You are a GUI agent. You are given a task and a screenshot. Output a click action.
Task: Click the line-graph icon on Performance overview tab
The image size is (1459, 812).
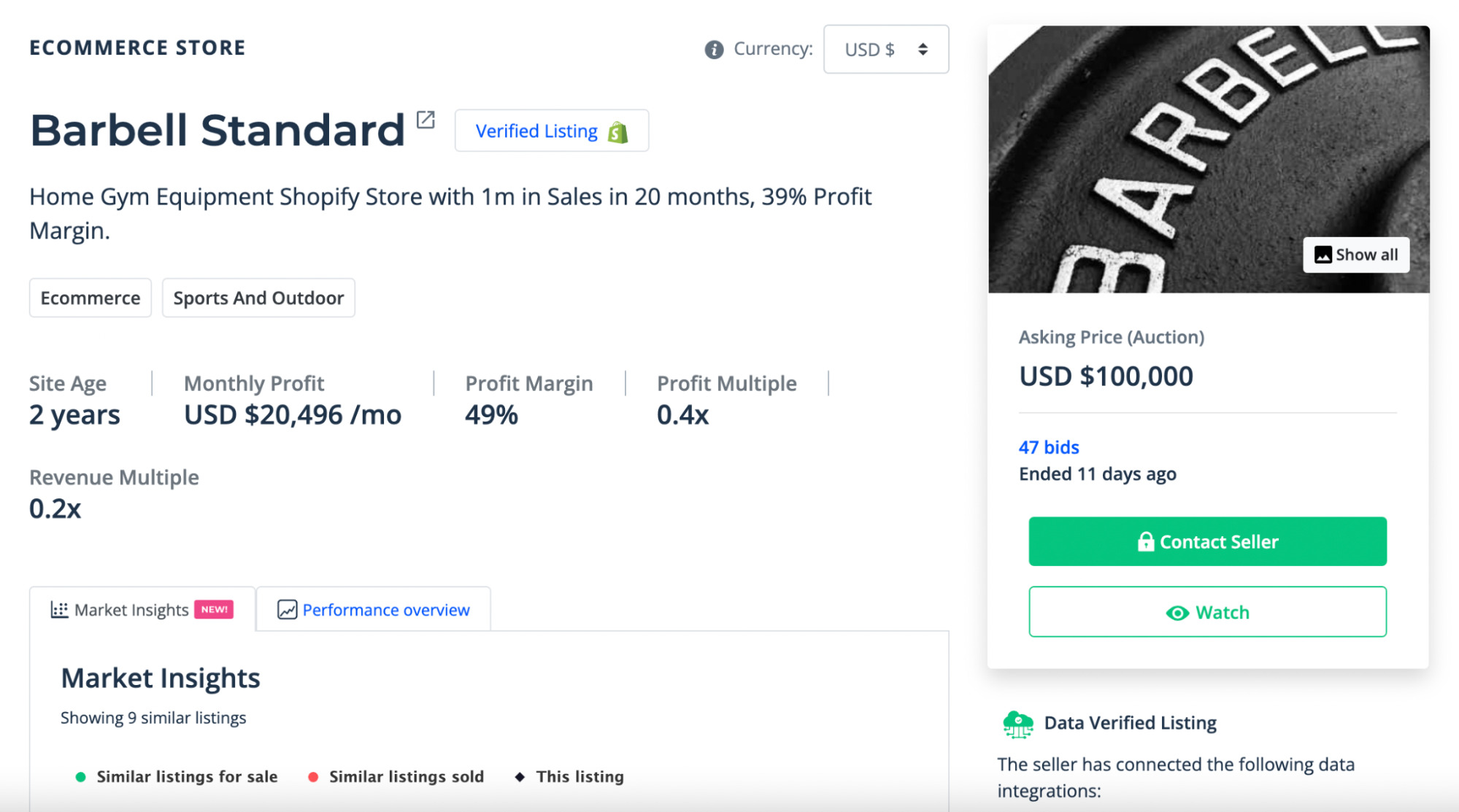coord(286,609)
